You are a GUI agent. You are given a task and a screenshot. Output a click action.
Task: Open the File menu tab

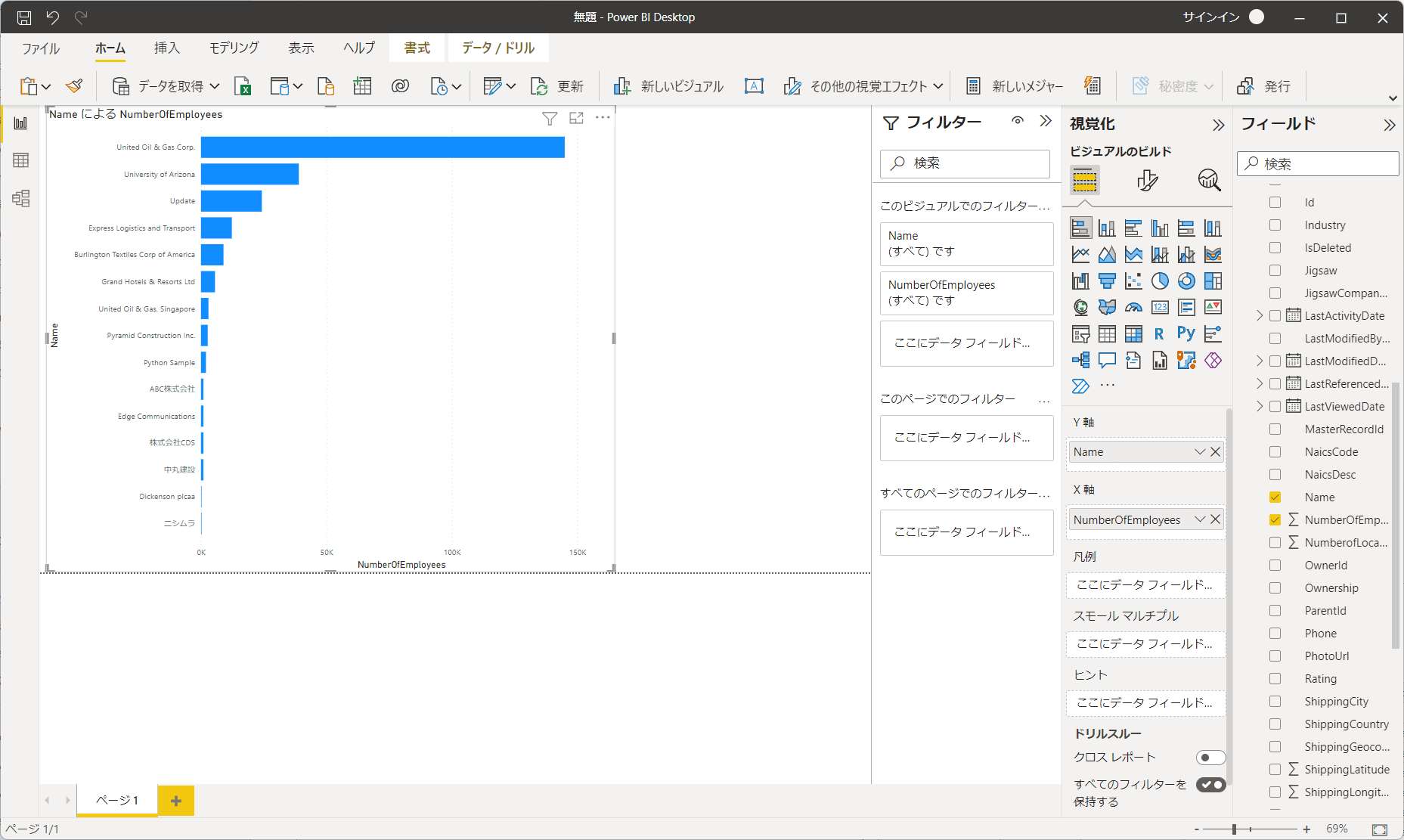point(41,48)
